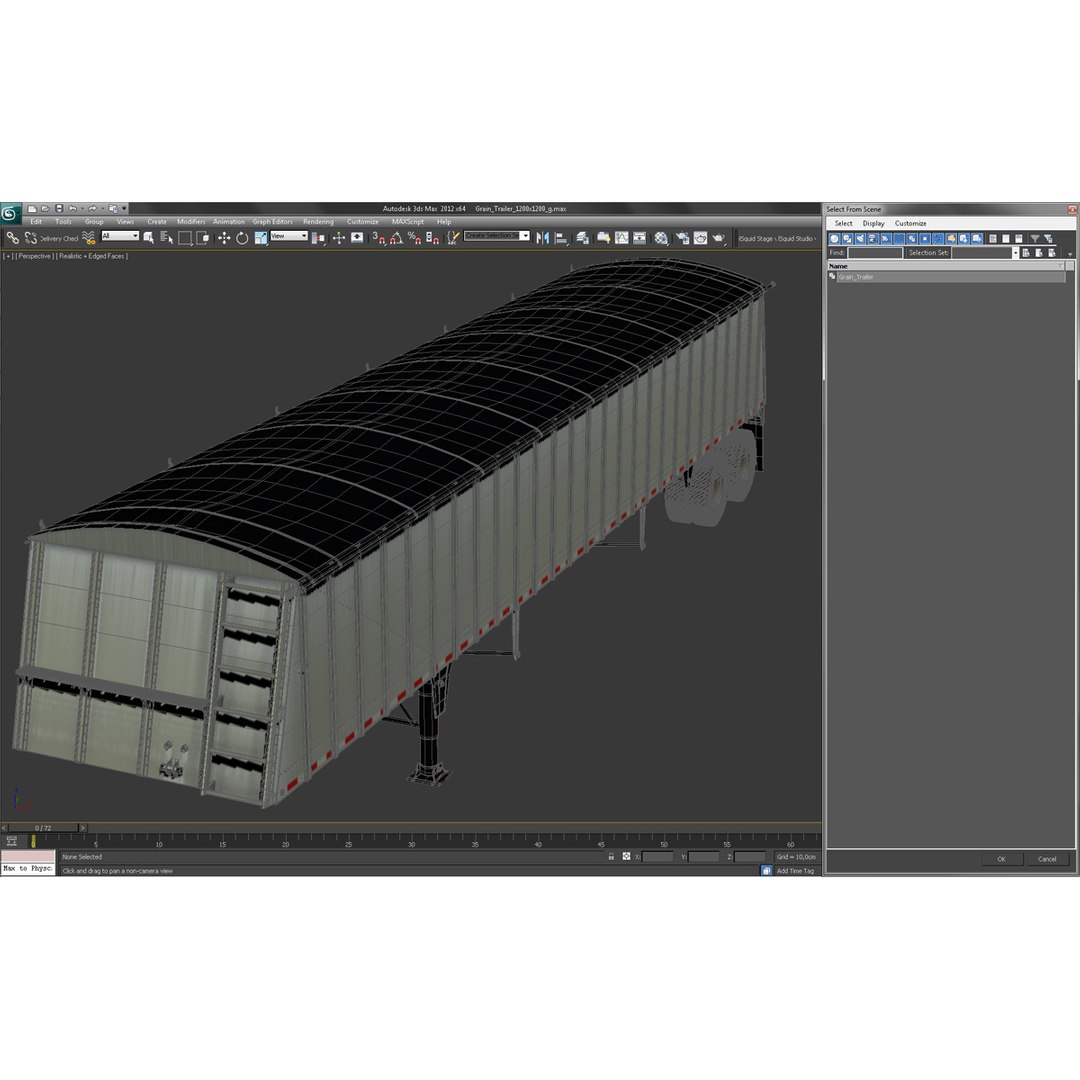
Task: Activate the Select Object tool
Action: point(148,238)
